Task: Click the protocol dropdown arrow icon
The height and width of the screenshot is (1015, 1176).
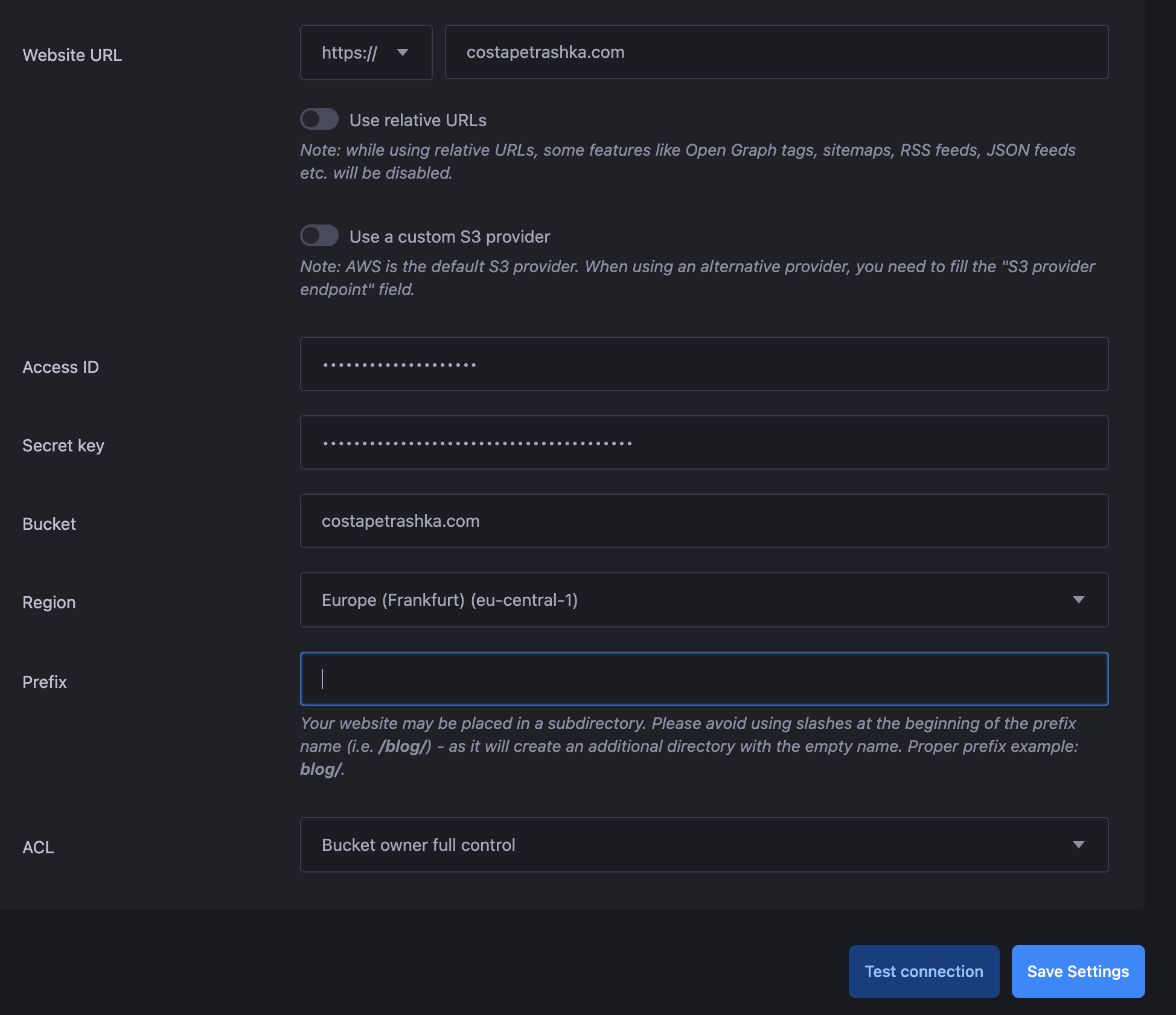Action: [403, 52]
